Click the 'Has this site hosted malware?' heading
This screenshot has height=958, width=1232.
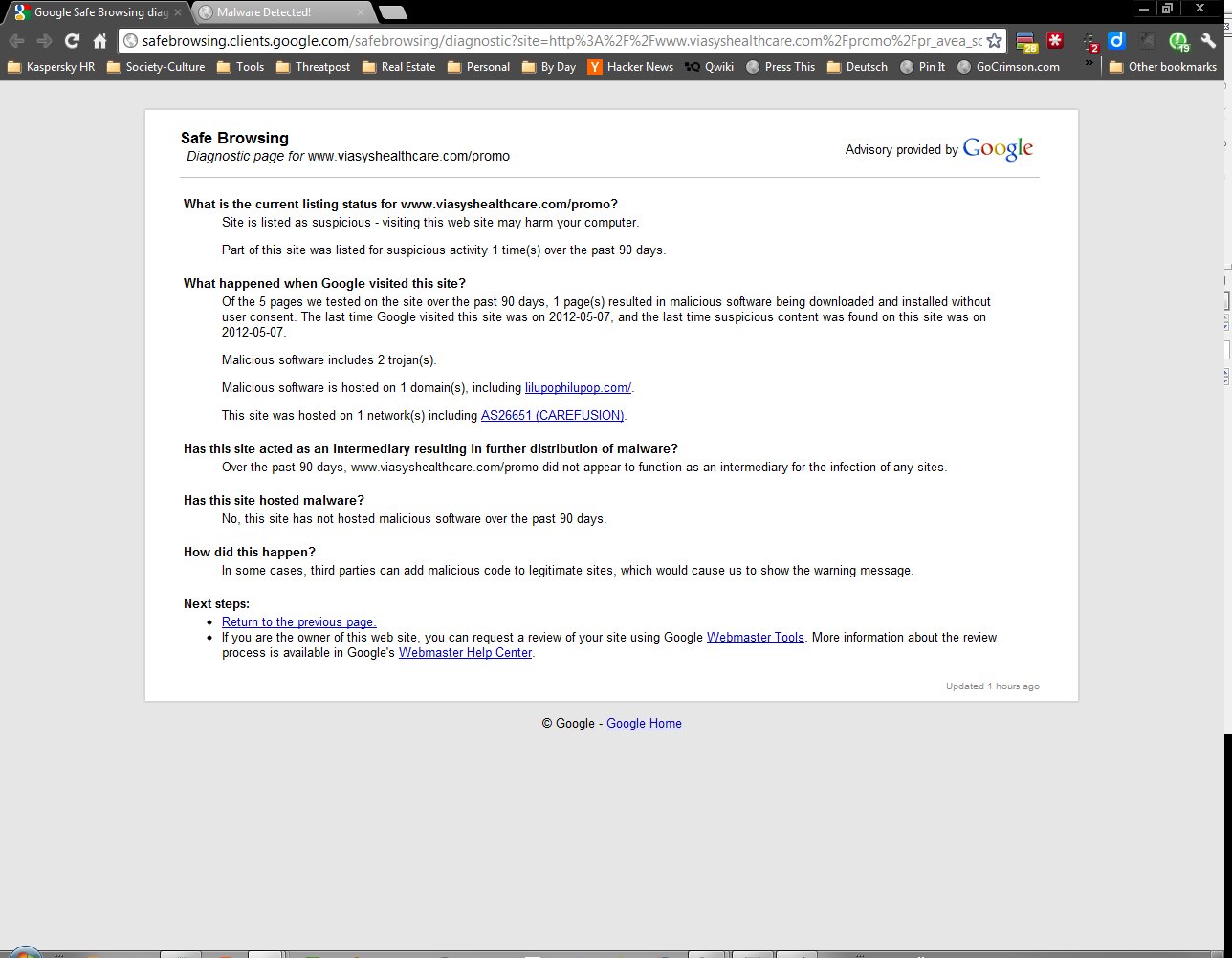274,501
